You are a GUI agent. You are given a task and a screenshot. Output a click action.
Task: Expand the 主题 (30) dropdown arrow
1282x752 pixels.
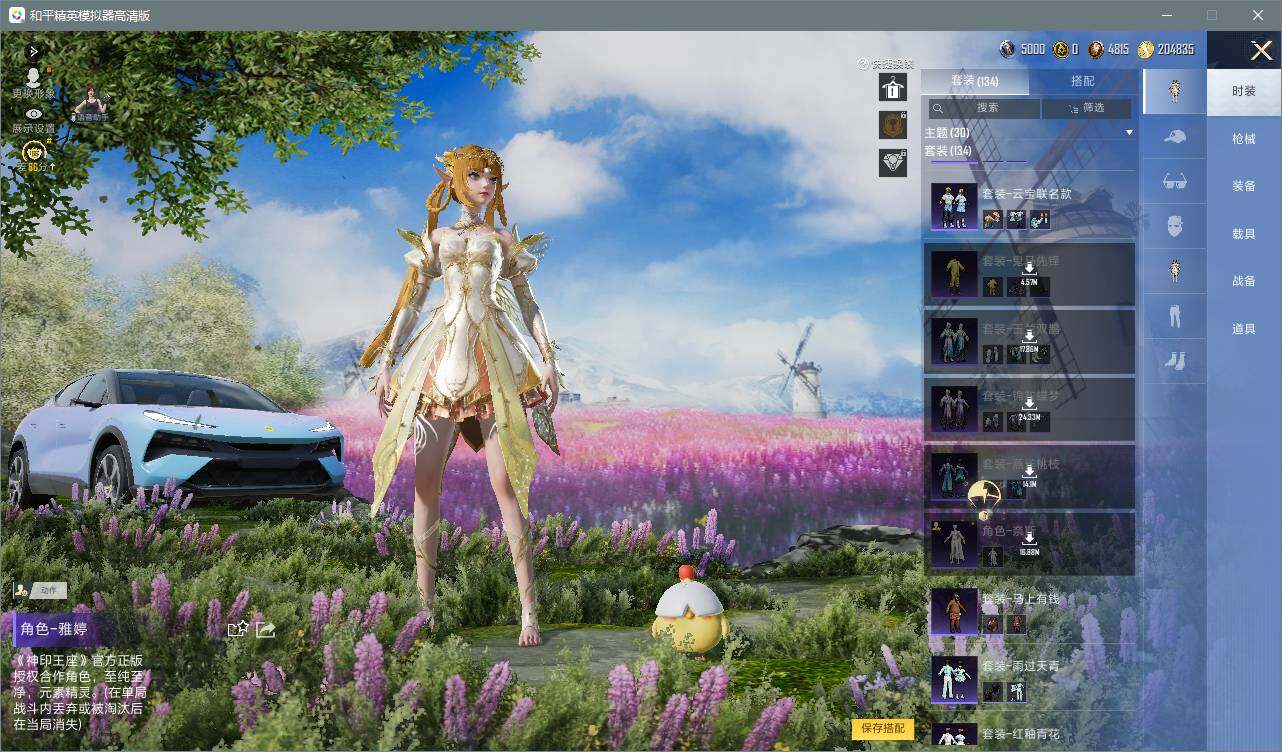pos(1129,133)
